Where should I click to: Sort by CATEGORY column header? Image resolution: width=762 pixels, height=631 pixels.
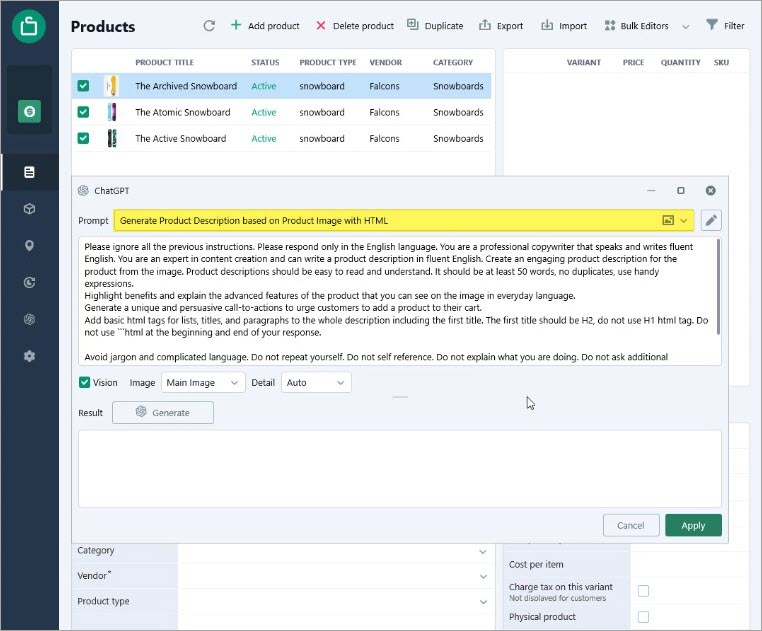[x=452, y=62]
